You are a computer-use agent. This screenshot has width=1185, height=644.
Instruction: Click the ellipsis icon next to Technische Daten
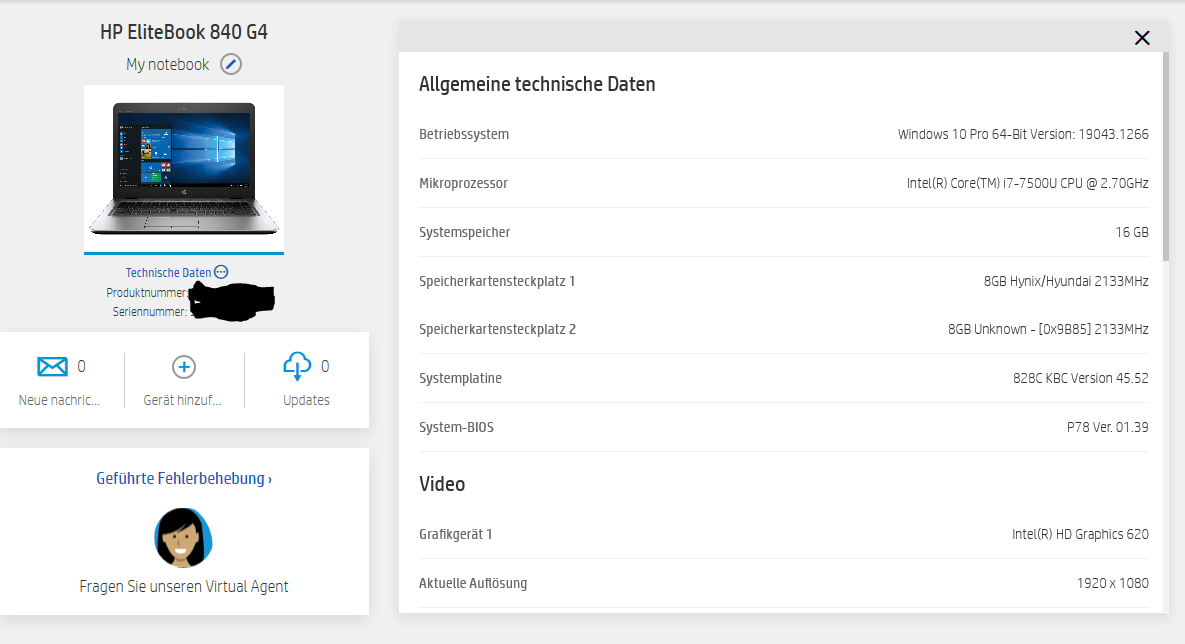[221, 272]
